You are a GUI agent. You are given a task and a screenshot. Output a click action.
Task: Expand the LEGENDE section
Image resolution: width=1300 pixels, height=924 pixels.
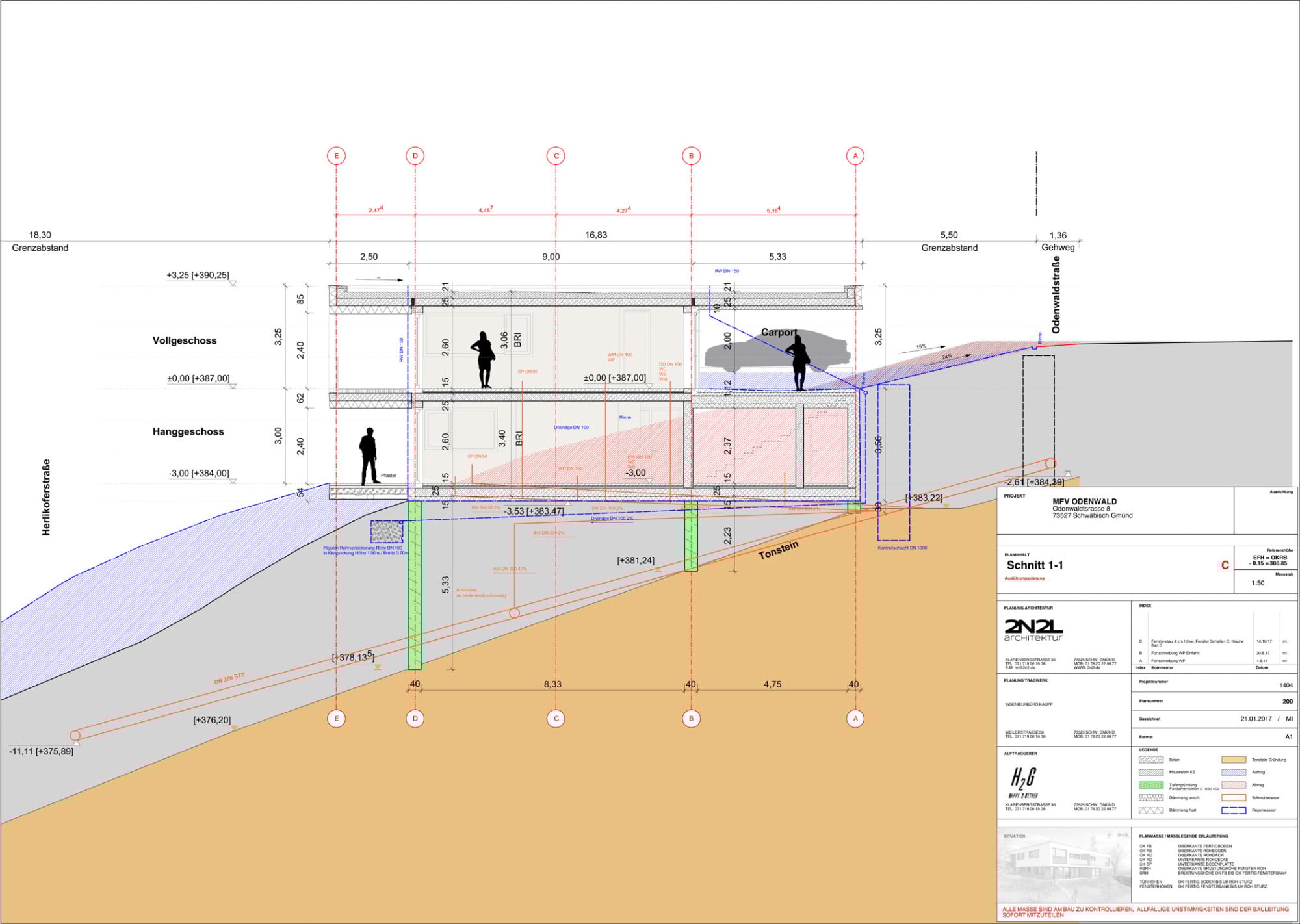(1148, 750)
